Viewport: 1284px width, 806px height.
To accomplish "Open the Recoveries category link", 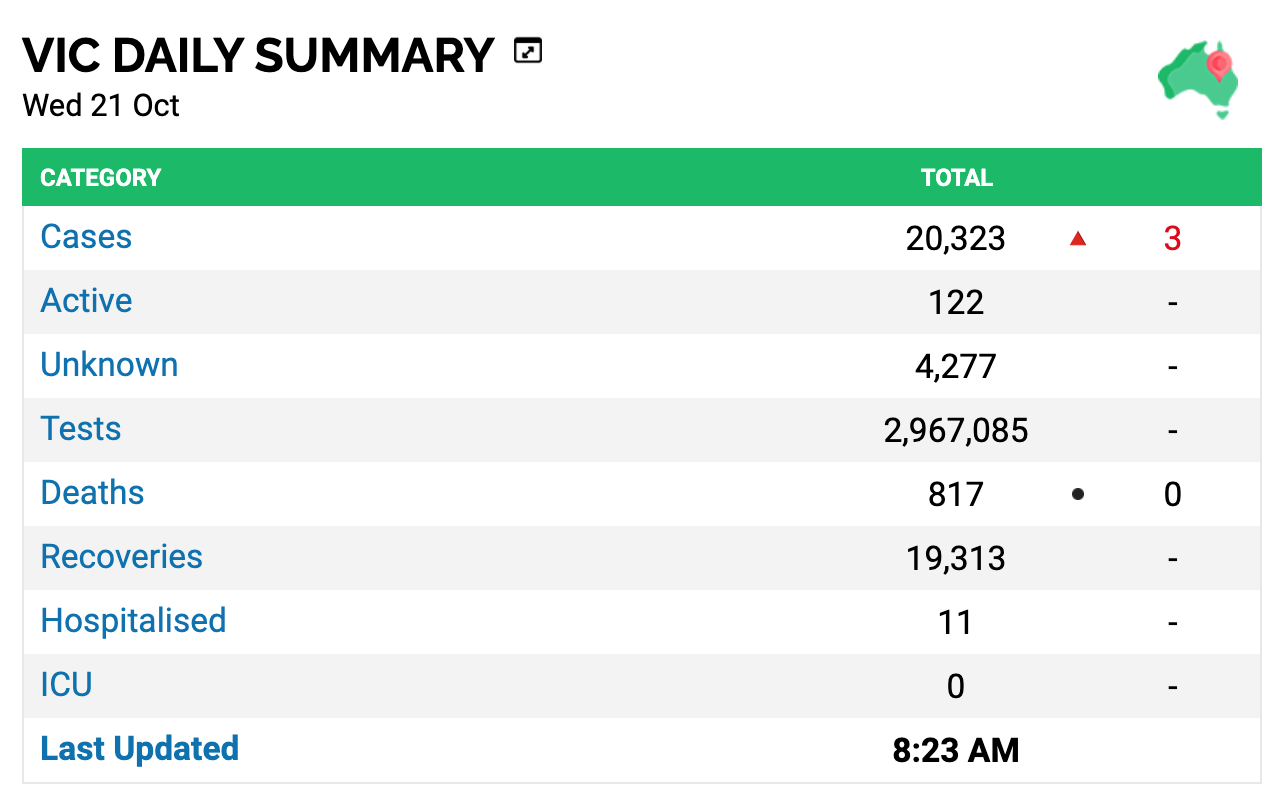I will [x=121, y=557].
